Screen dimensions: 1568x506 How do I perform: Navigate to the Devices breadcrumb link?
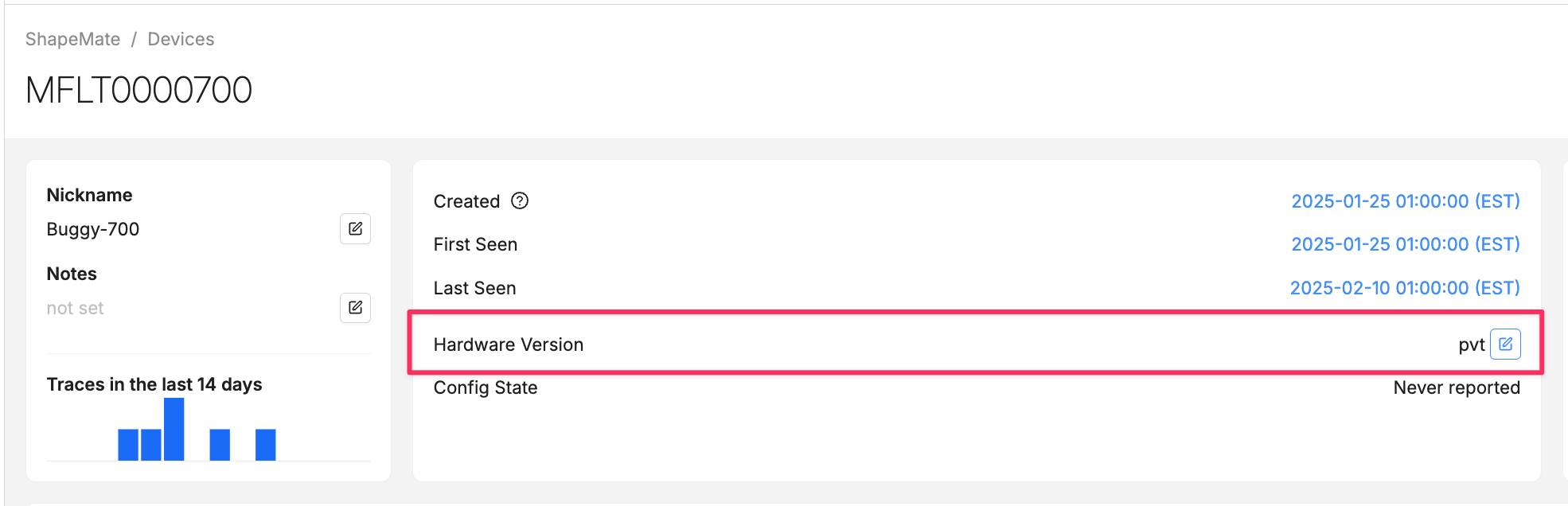pos(181,38)
